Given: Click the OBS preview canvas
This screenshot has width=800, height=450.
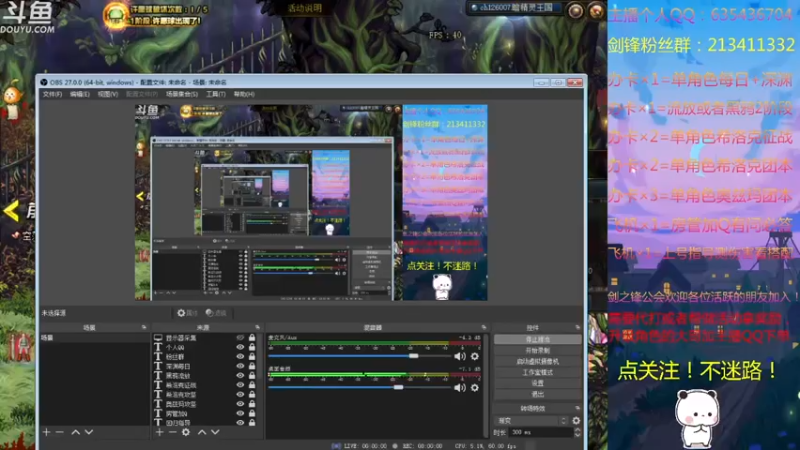Looking at the screenshot, I should click(311, 203).
